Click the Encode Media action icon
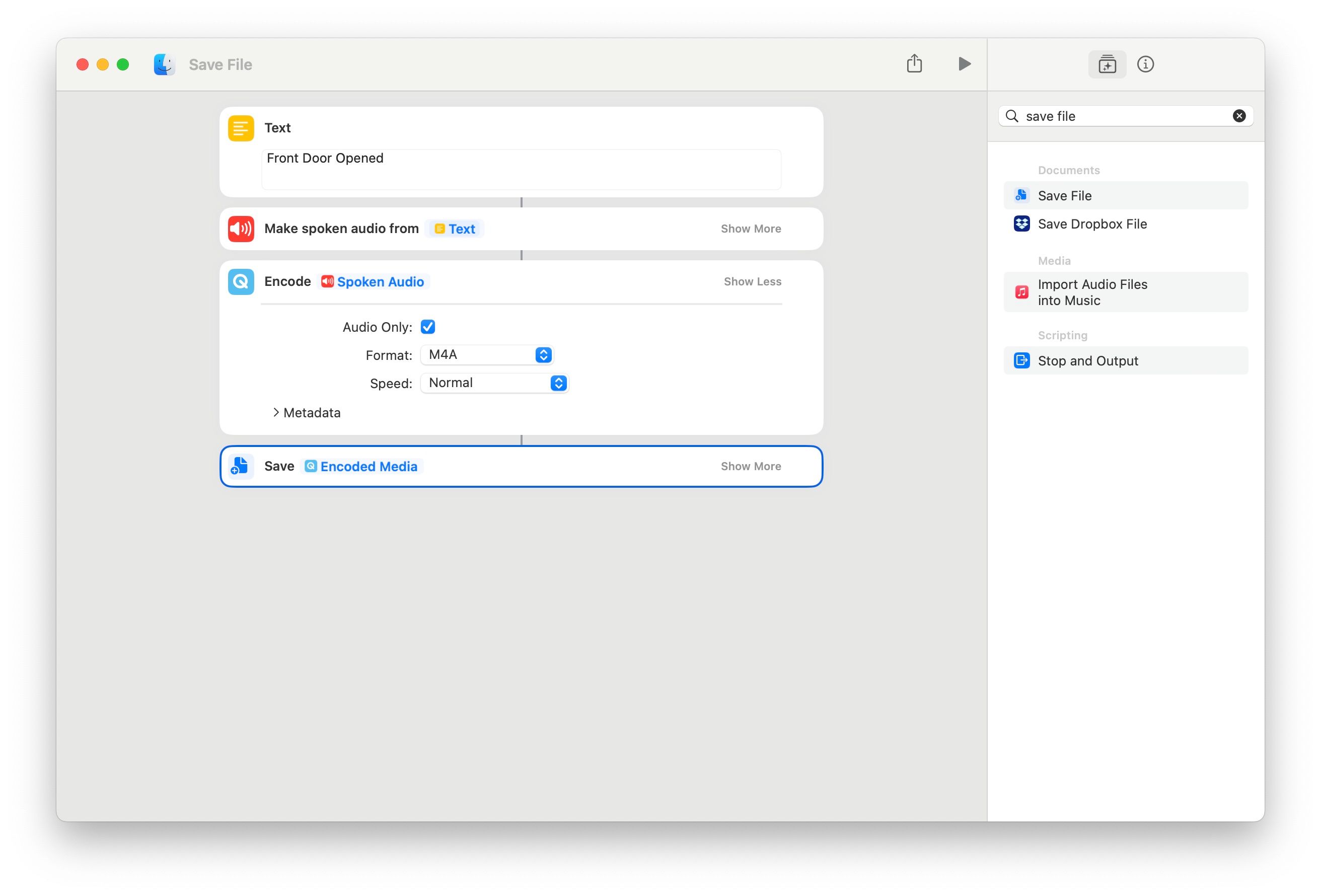 pyautogui.click(x=241, y=281)
